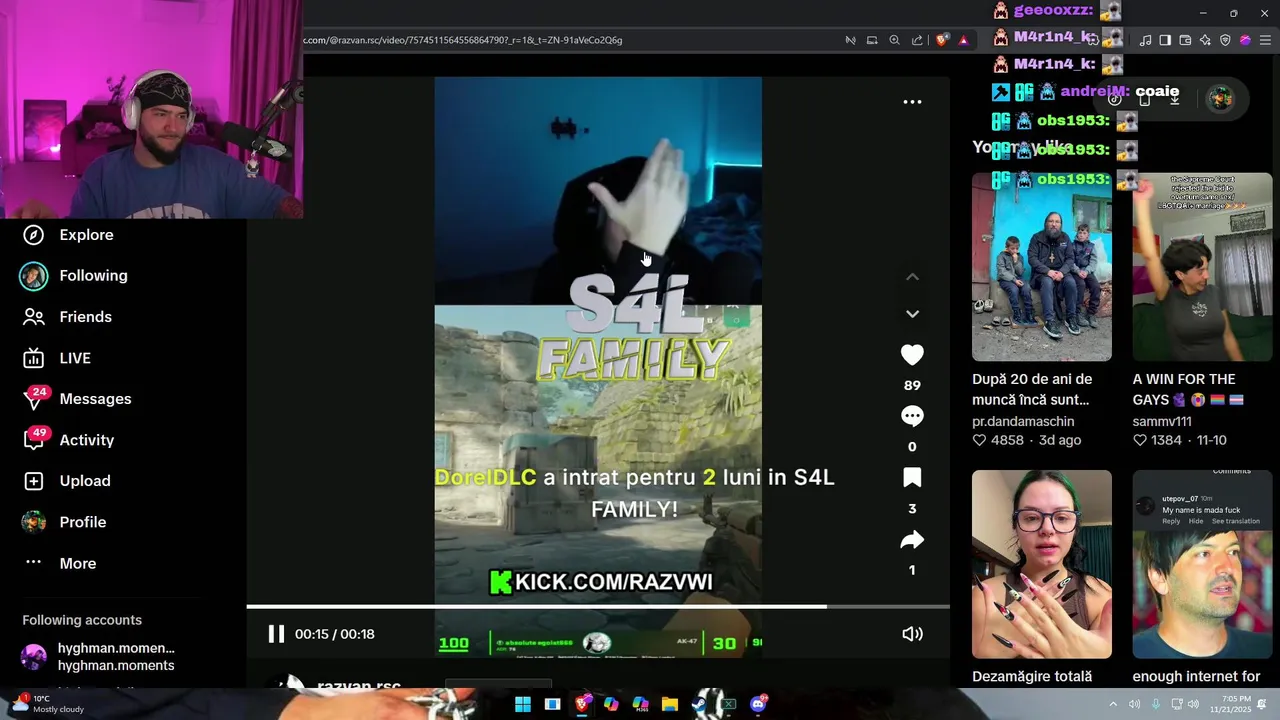Screen dimensions: 1280x720
Task: Open Brave Rewards triangle icon
Action: tap(964, 40)
